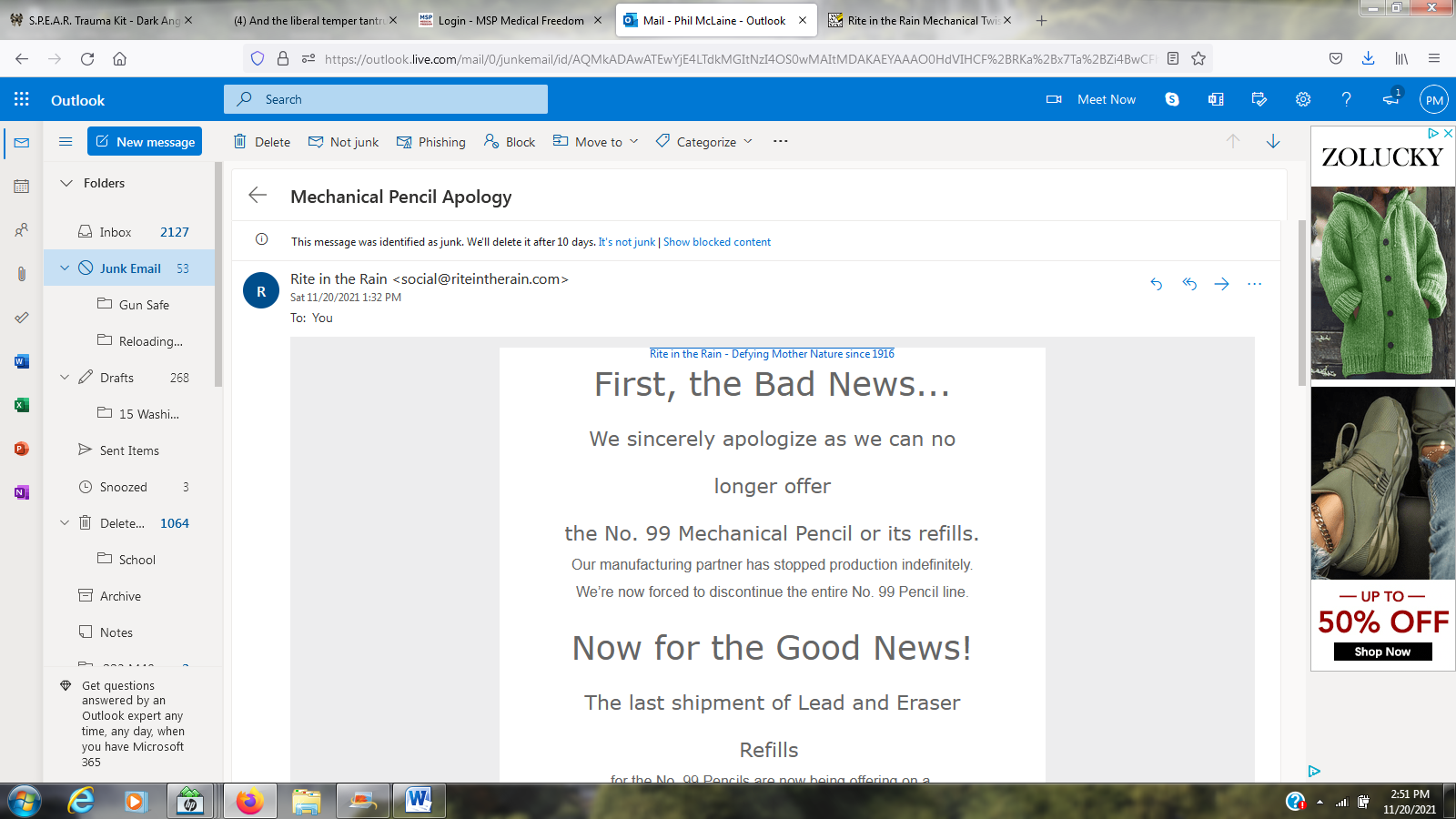Click the Search mail box
Viewport: 1456px width, 819px height.
tap(386, 99)
